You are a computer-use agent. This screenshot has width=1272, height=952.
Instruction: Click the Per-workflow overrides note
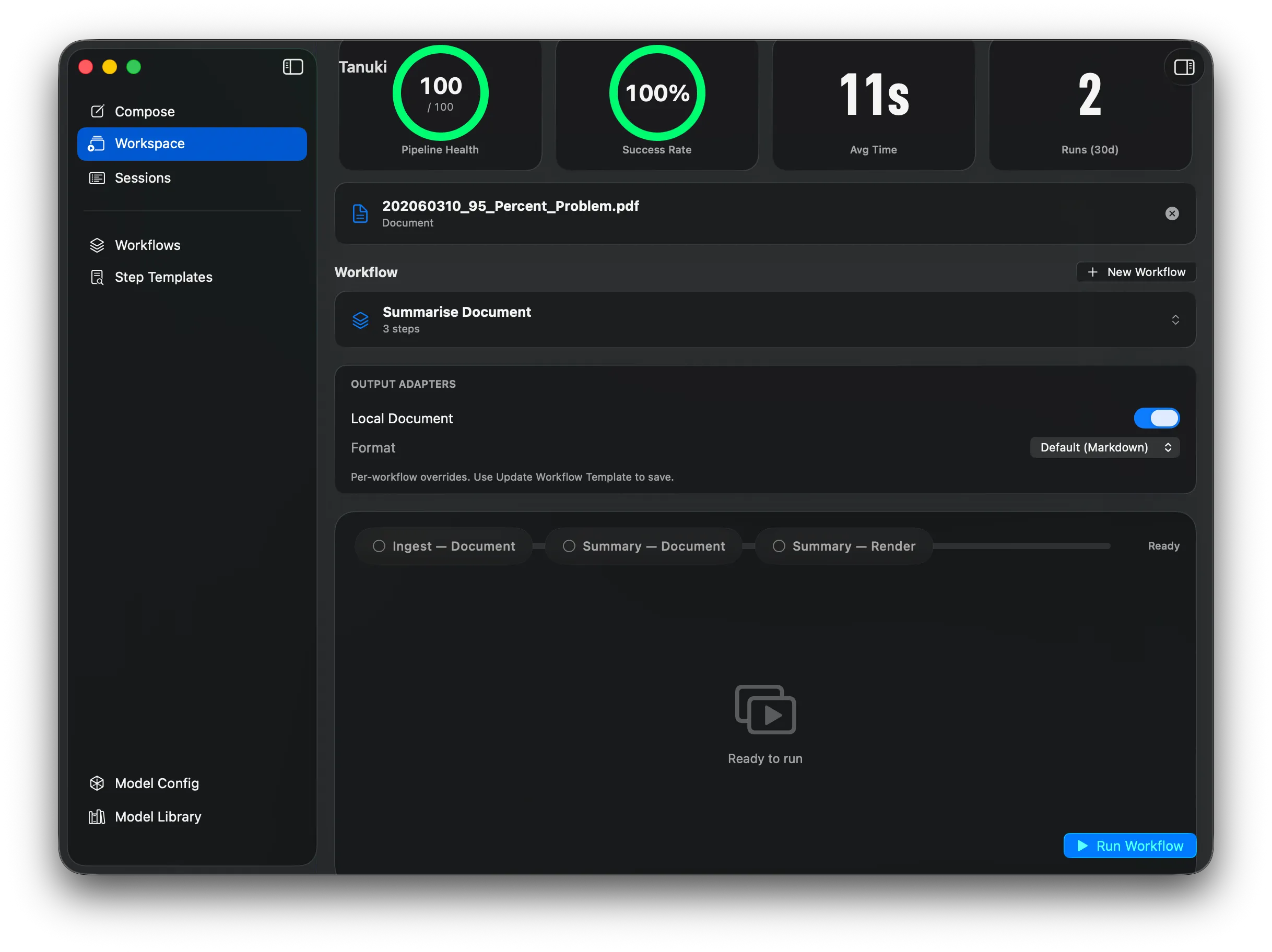[512, 477]
